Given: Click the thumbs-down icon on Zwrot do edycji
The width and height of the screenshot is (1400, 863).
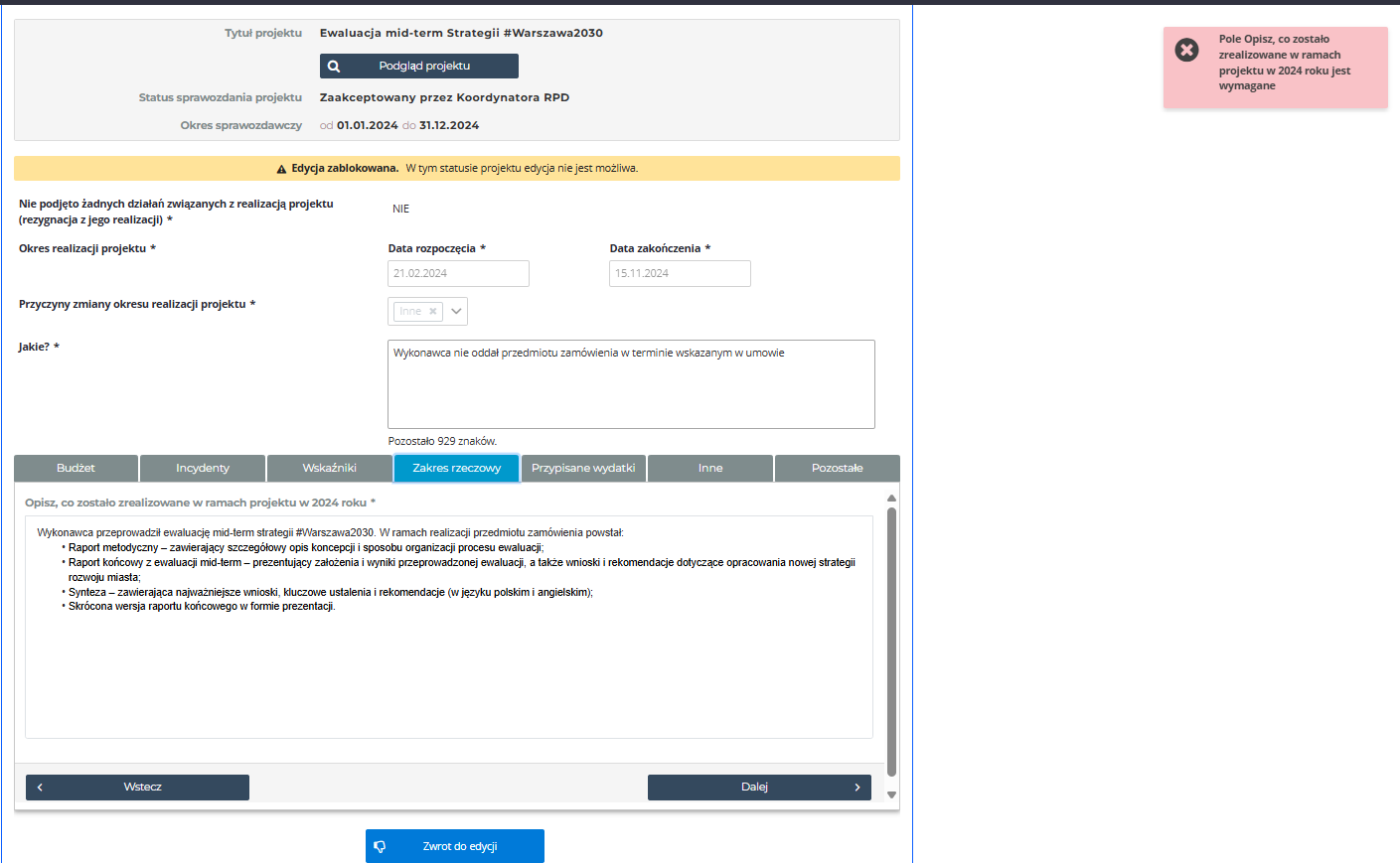Looking at the screenshot, I should click(380, 847).
